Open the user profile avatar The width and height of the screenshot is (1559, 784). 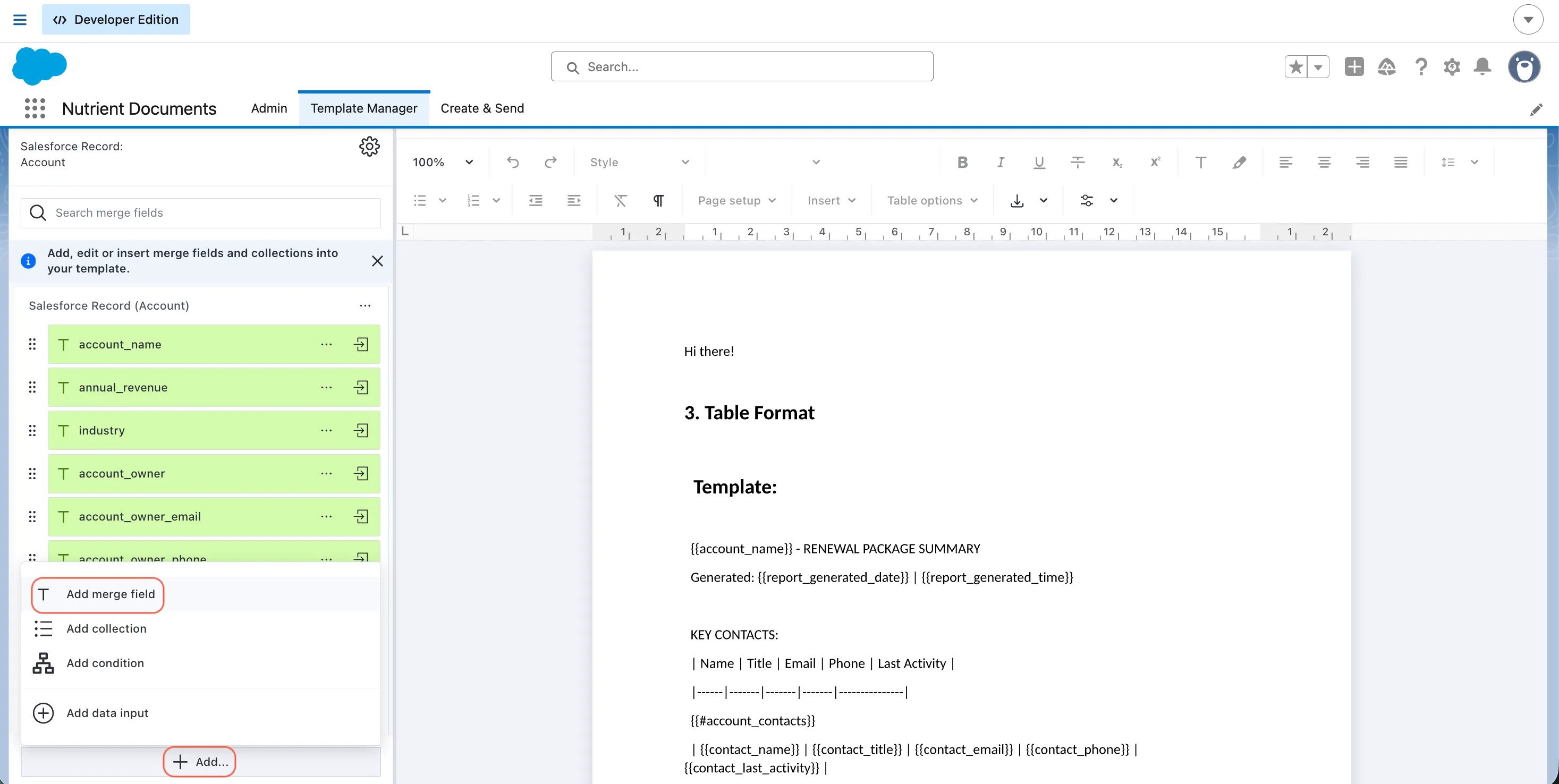pos(1524,66)
